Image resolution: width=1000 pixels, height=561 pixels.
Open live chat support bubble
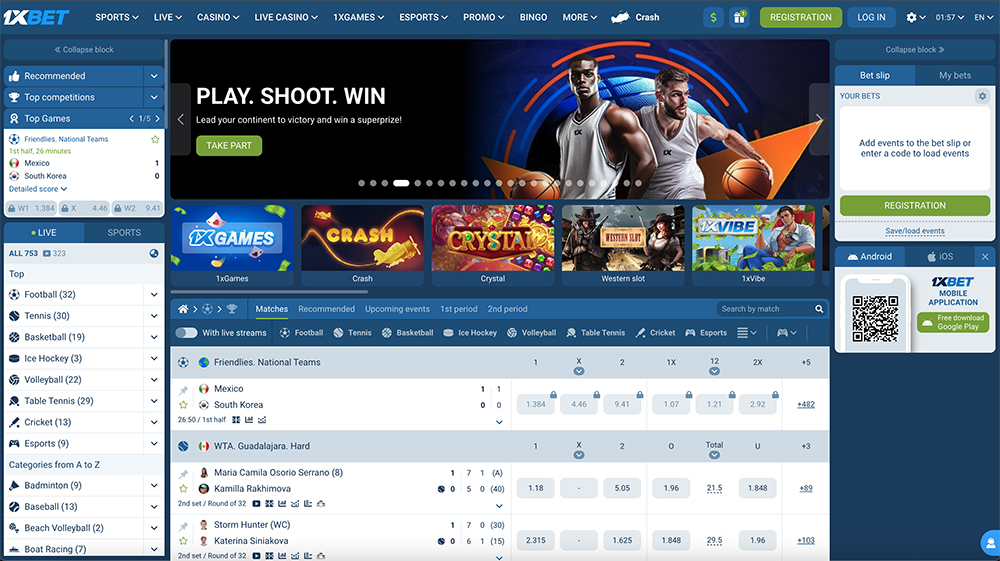click(990, 543)
